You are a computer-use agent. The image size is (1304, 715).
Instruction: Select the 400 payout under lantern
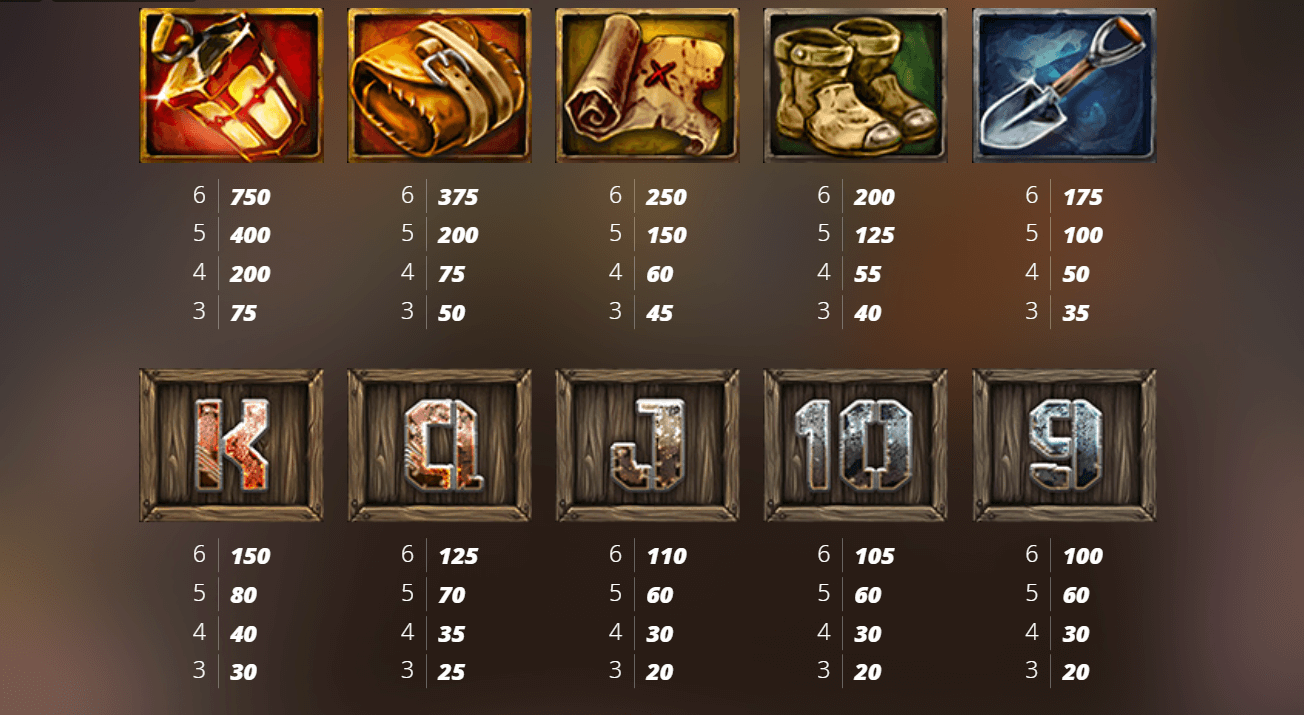tap(250, 236)
